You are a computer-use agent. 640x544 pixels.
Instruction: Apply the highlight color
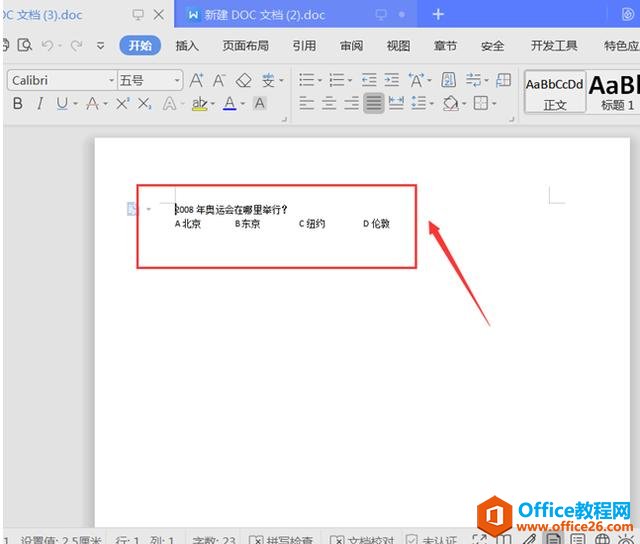pyautogui.click(x=200, y=104)
